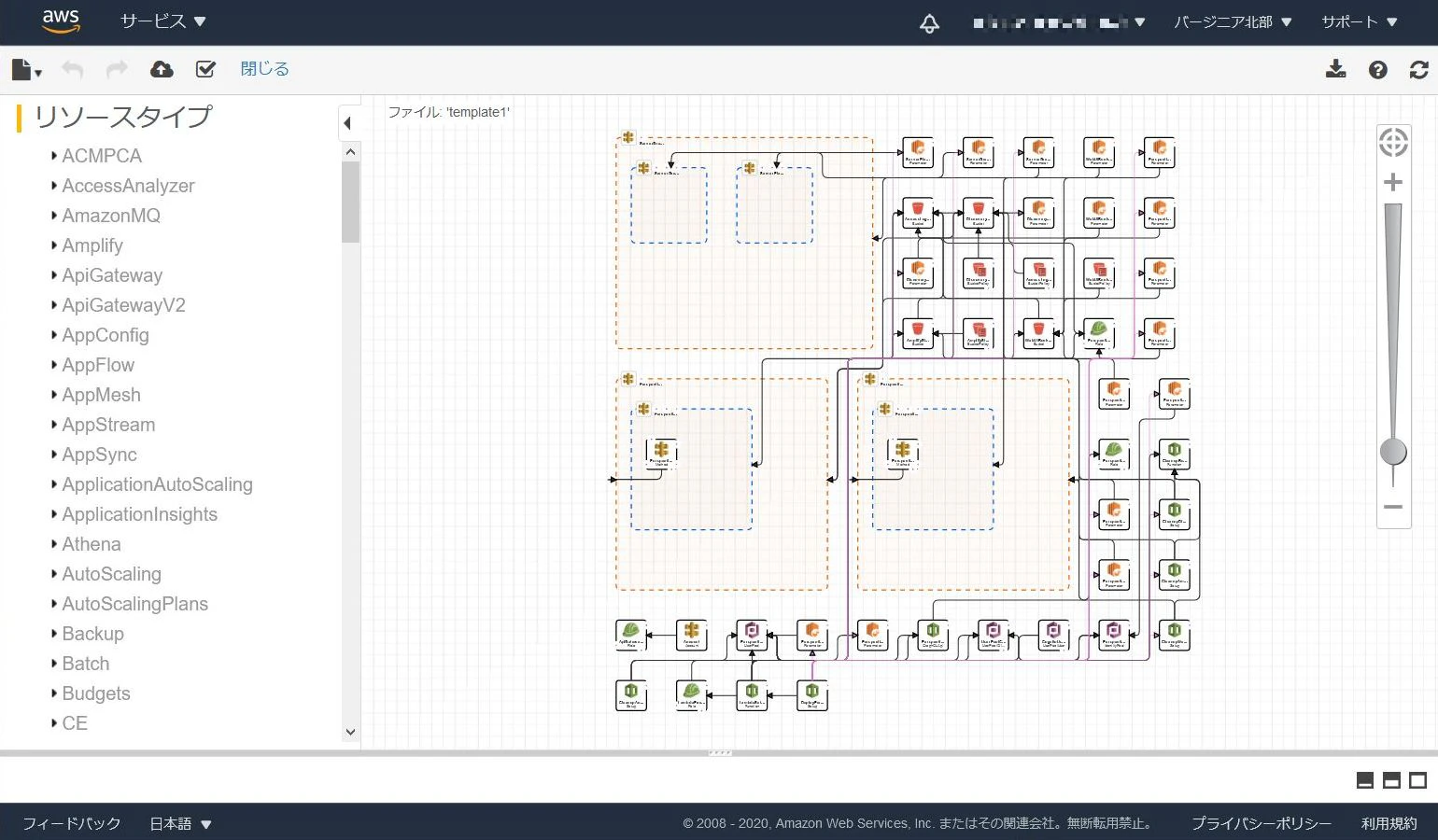Select Batch in resource types

tap(85, 664)
